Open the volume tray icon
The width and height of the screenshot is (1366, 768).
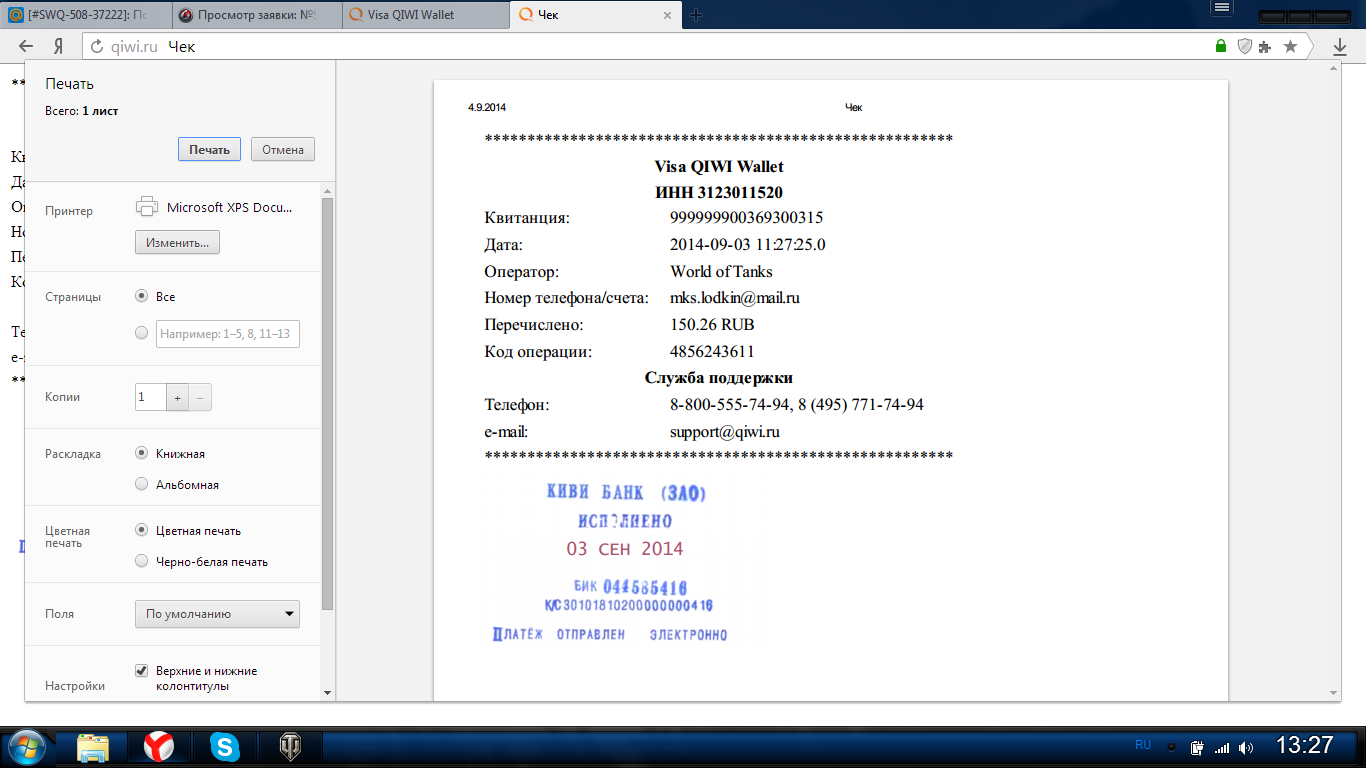(1245, 747)
